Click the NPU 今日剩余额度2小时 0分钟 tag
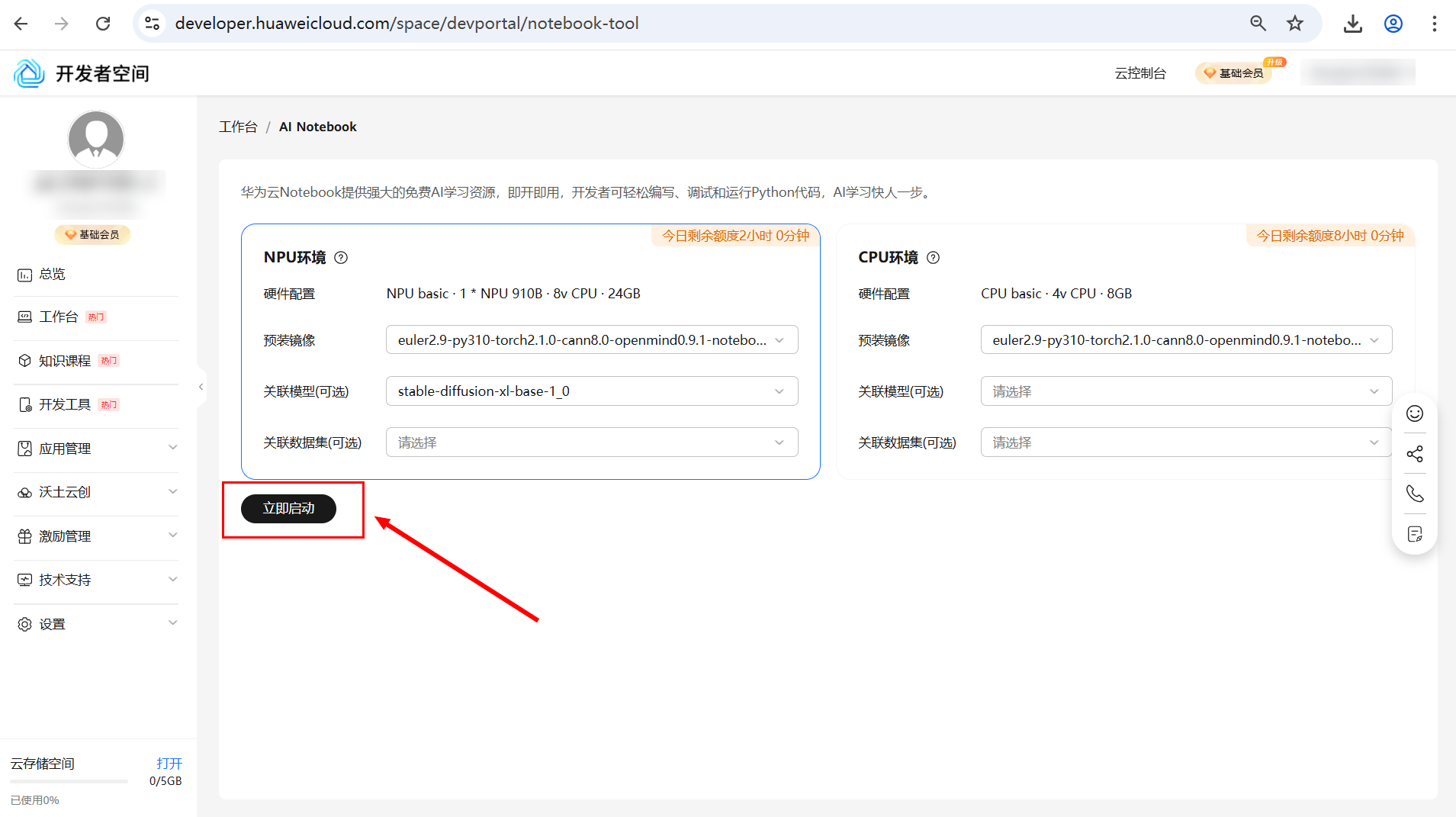1456x817 pixels. [735, 236]
